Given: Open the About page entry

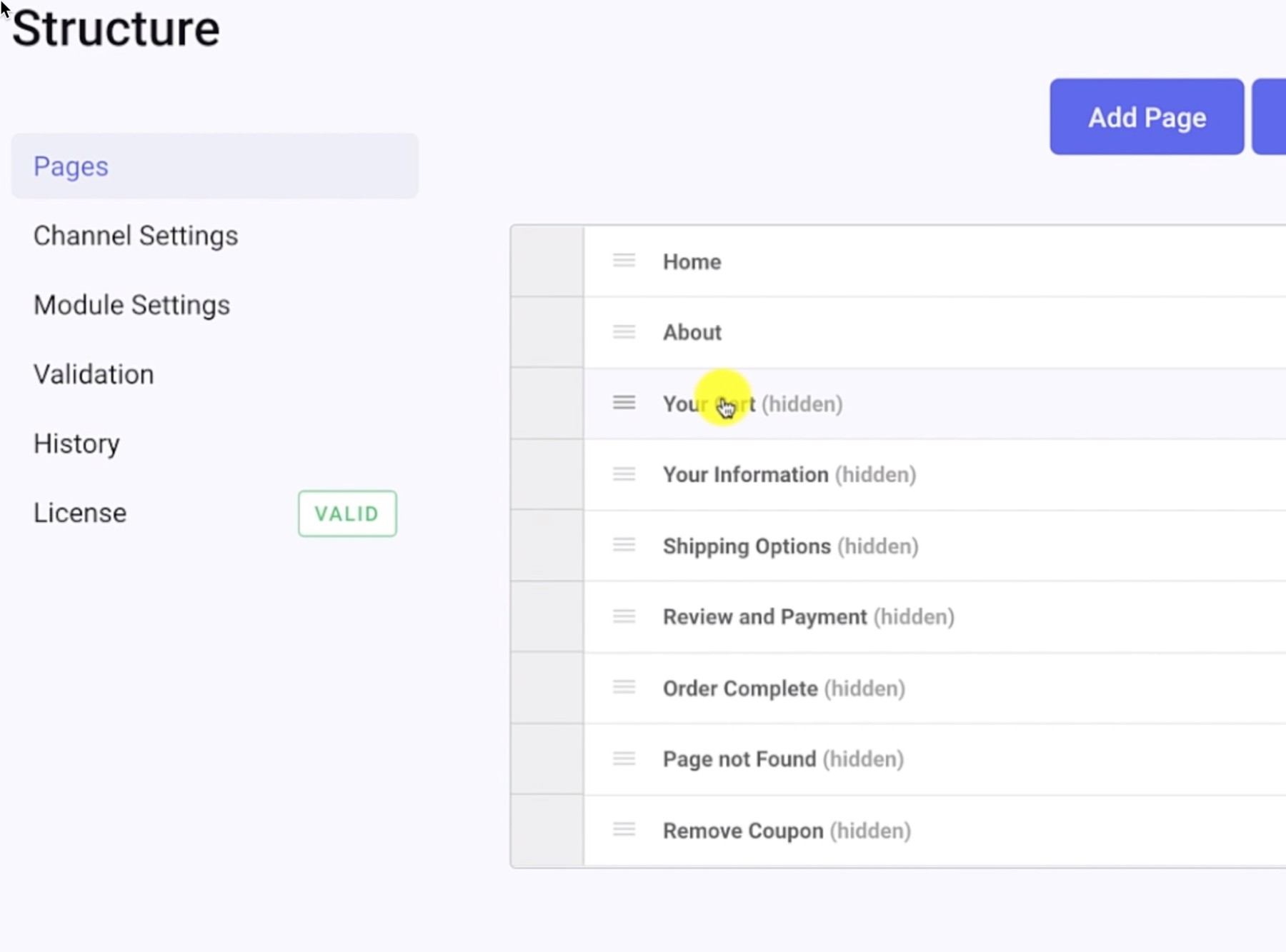Looking at the screenshot, I should pos(692,333).
